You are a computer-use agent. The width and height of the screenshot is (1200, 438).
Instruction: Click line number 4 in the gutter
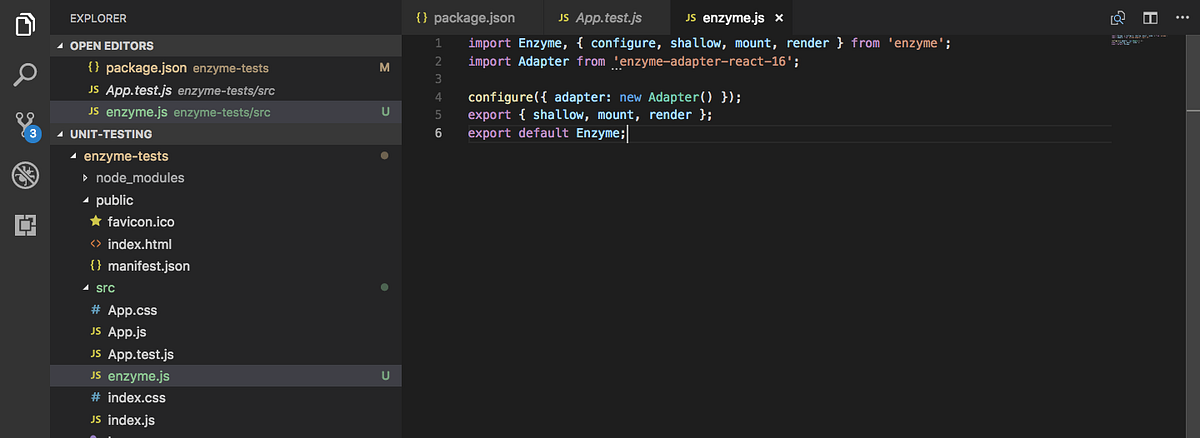(438, 97)
